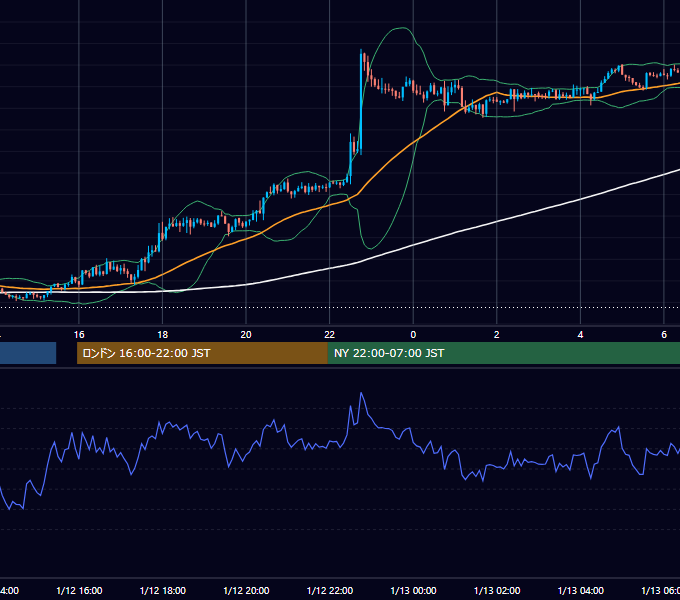Click the NY 22:00-07:00 JST session bar
The height and width of the screenshot is (600, 680).
click(503, 353)
